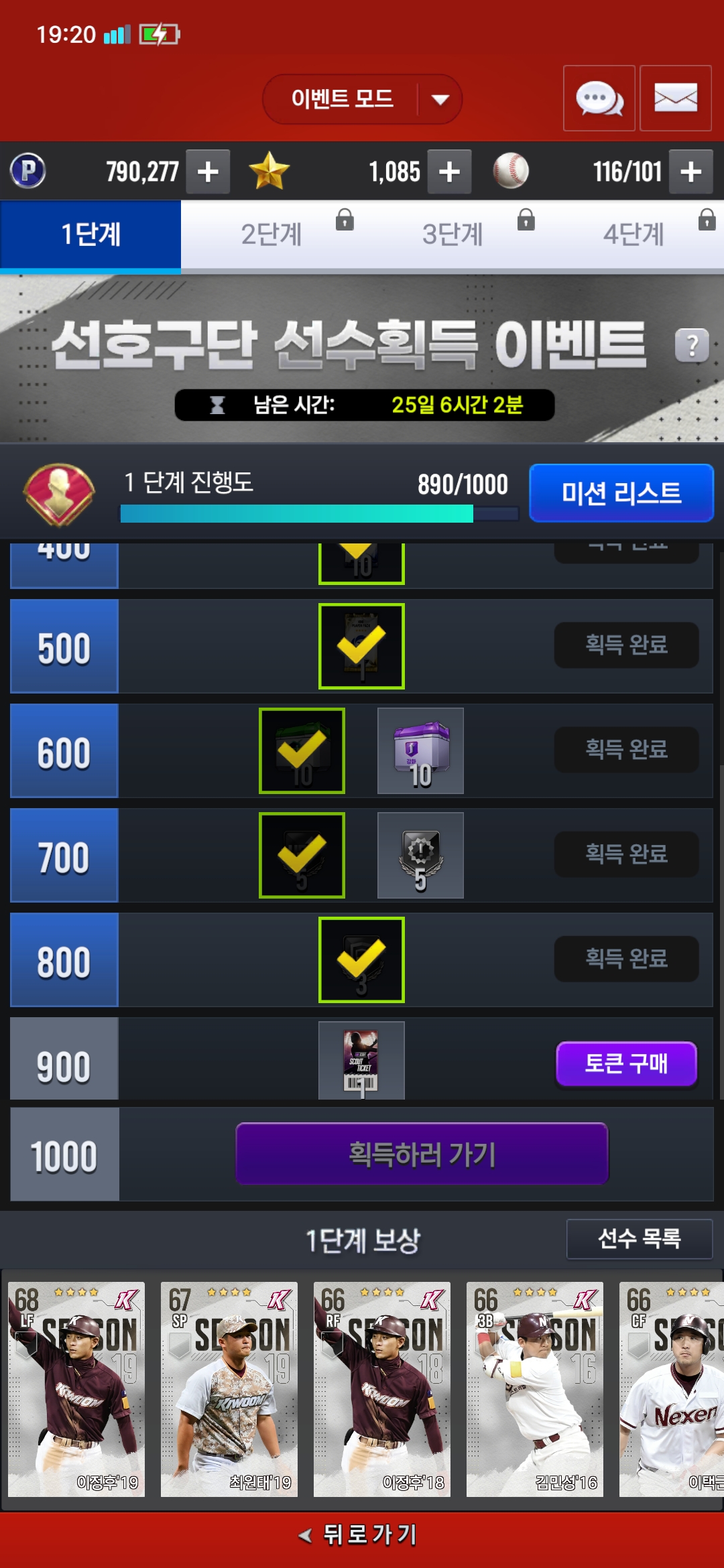Screen dimensions: 724x1568
Task: Open the chat speech bubble icon
Action: (x=599, y=99)
